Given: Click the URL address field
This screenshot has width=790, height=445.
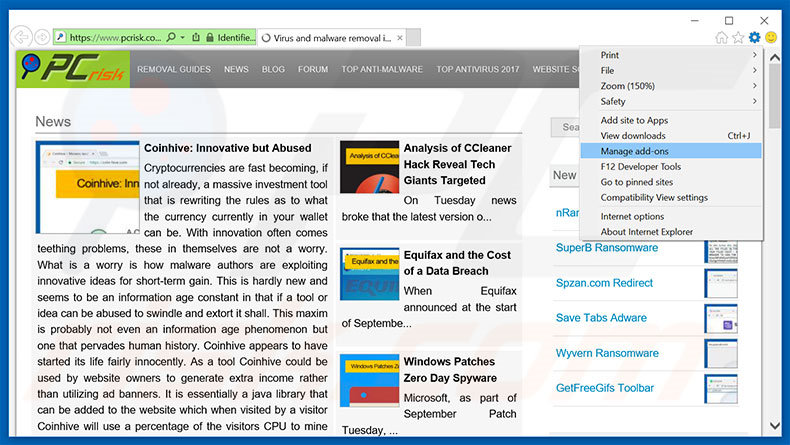Looking at the screenshot, I should point(115,37).
